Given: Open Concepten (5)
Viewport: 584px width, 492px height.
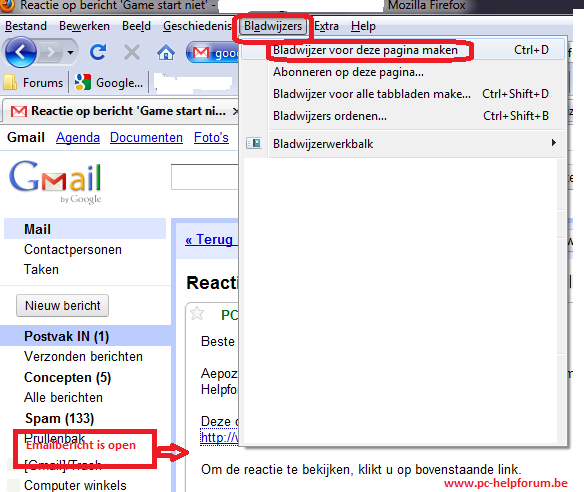Looking at the screenshot, I should [67, 377].
